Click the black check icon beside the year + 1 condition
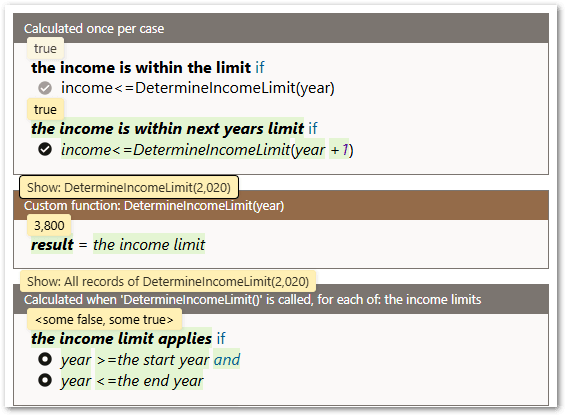 click(45, 149)
